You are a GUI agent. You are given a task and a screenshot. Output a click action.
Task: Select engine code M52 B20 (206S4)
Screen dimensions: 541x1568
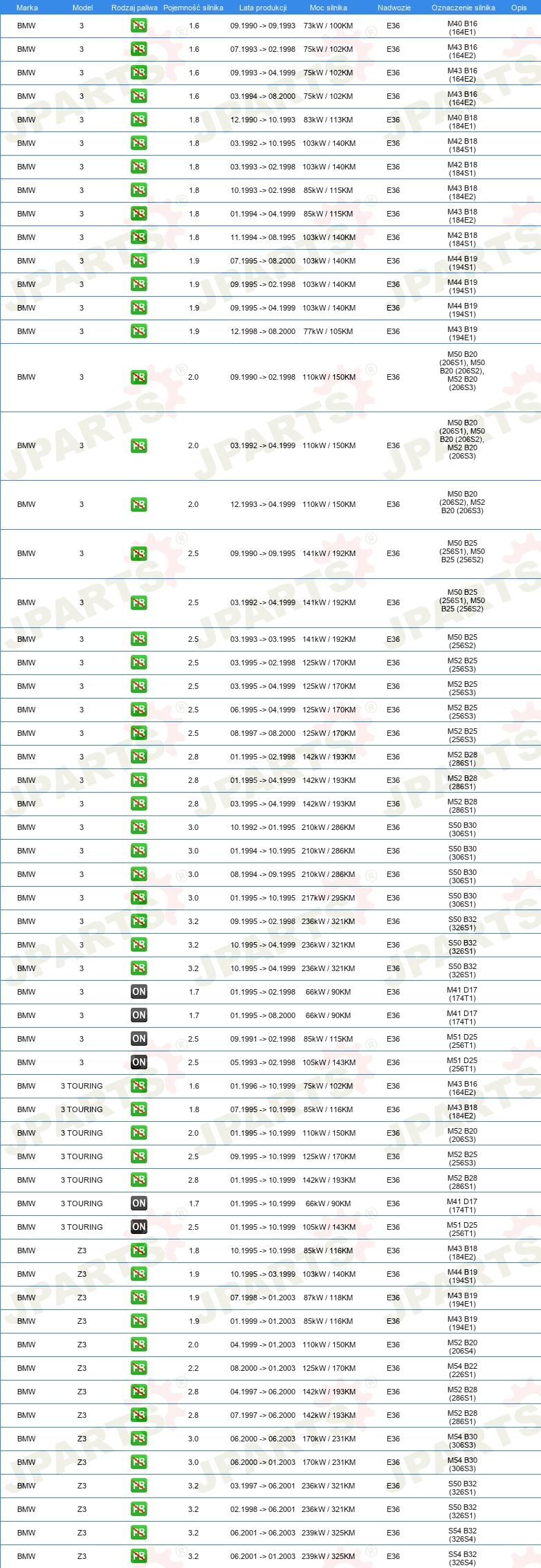pos(462,1347)
